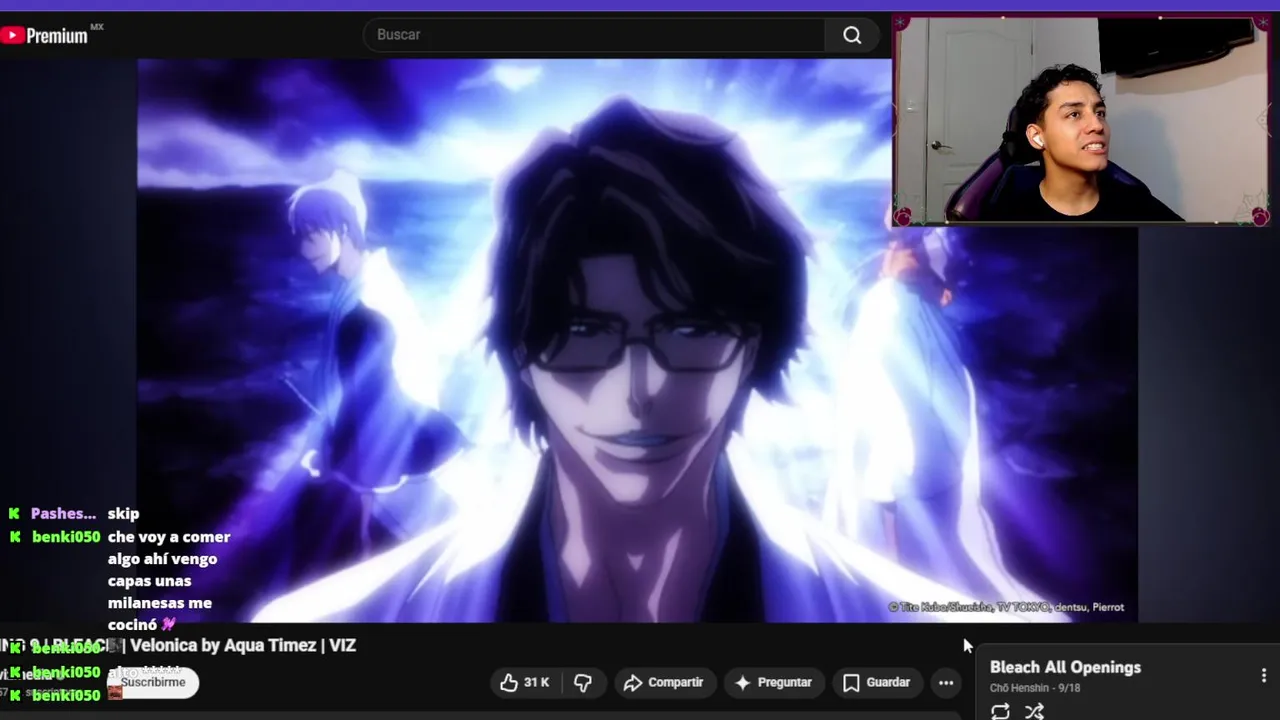Click the magnifying glass search button

point(852,35)
